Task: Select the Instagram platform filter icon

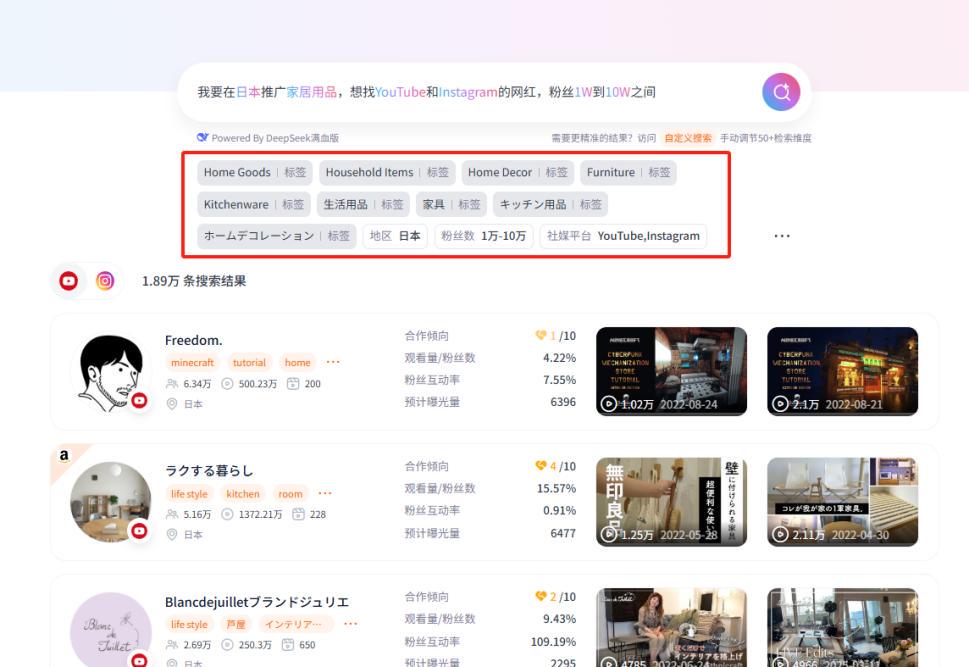Action: 105,281
